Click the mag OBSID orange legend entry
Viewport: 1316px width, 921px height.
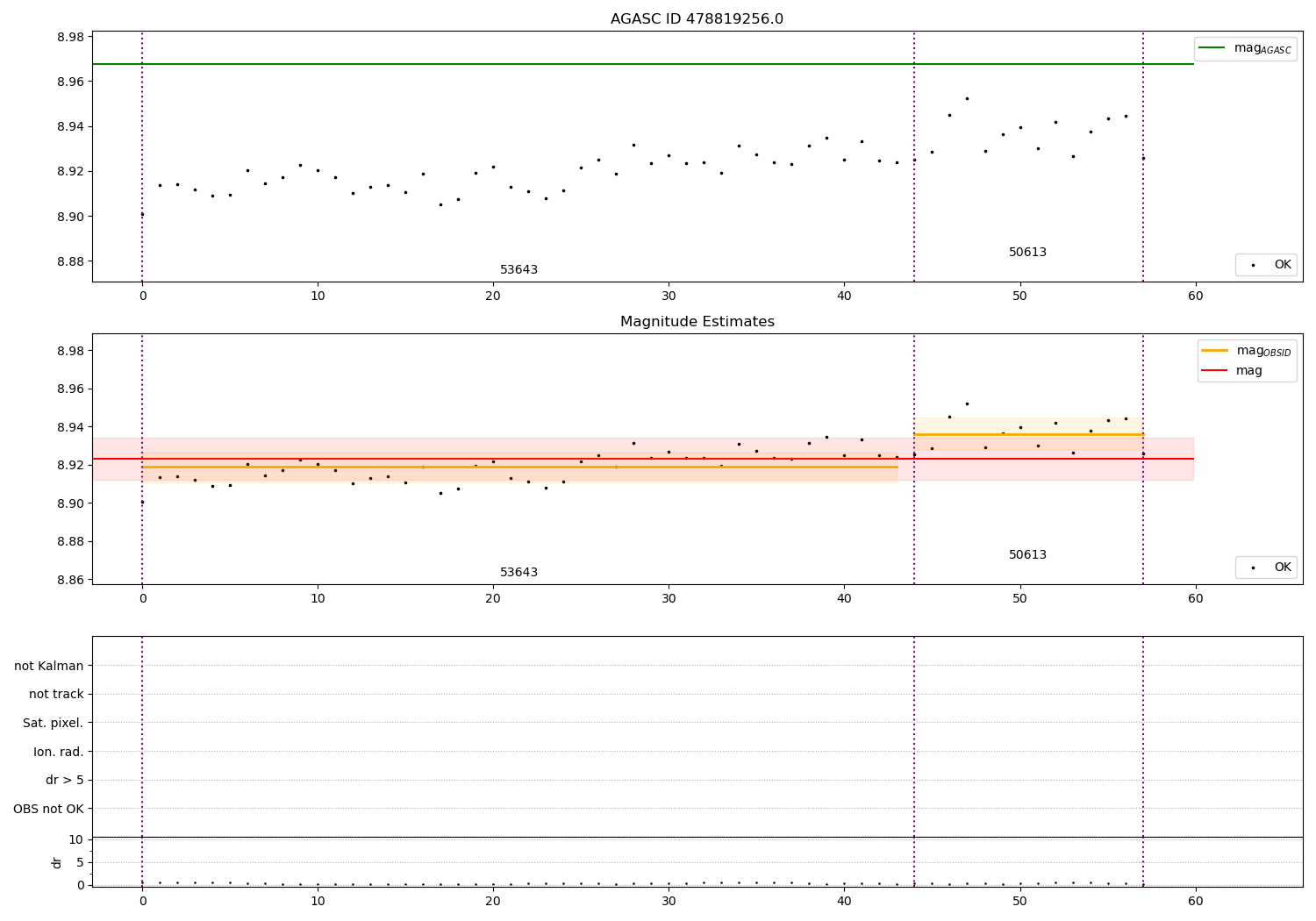click(1246, 351)
